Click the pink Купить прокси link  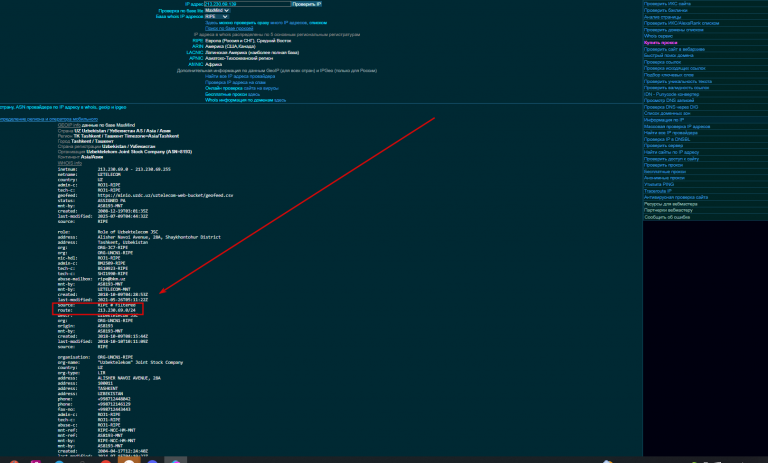point(661,43)
